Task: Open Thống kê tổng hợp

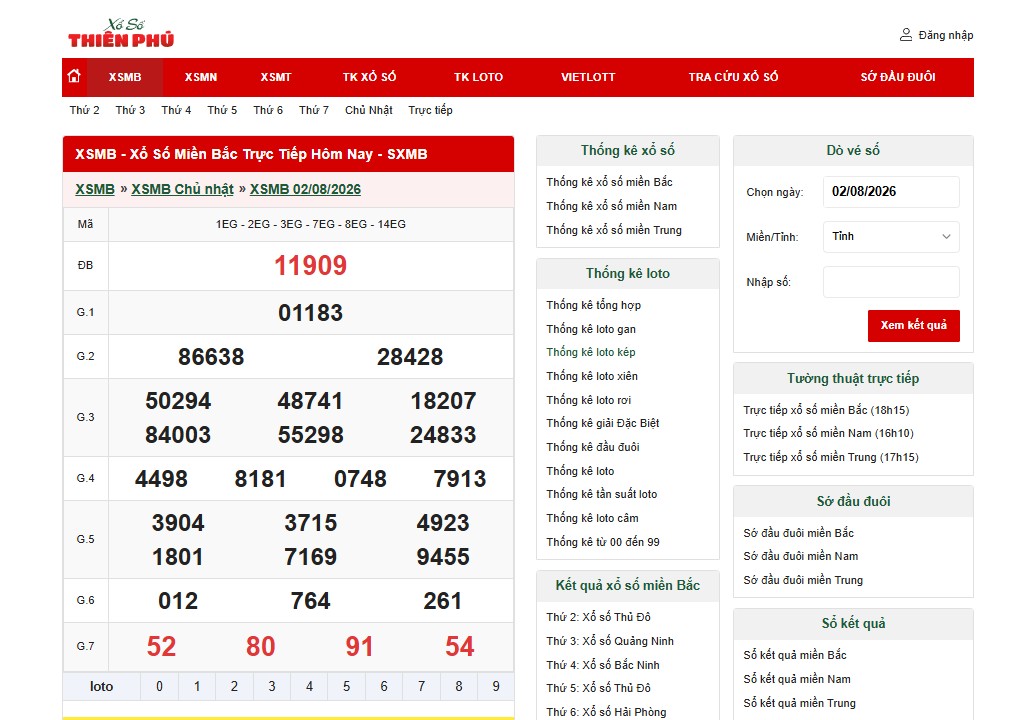Action: coord(594,305)
